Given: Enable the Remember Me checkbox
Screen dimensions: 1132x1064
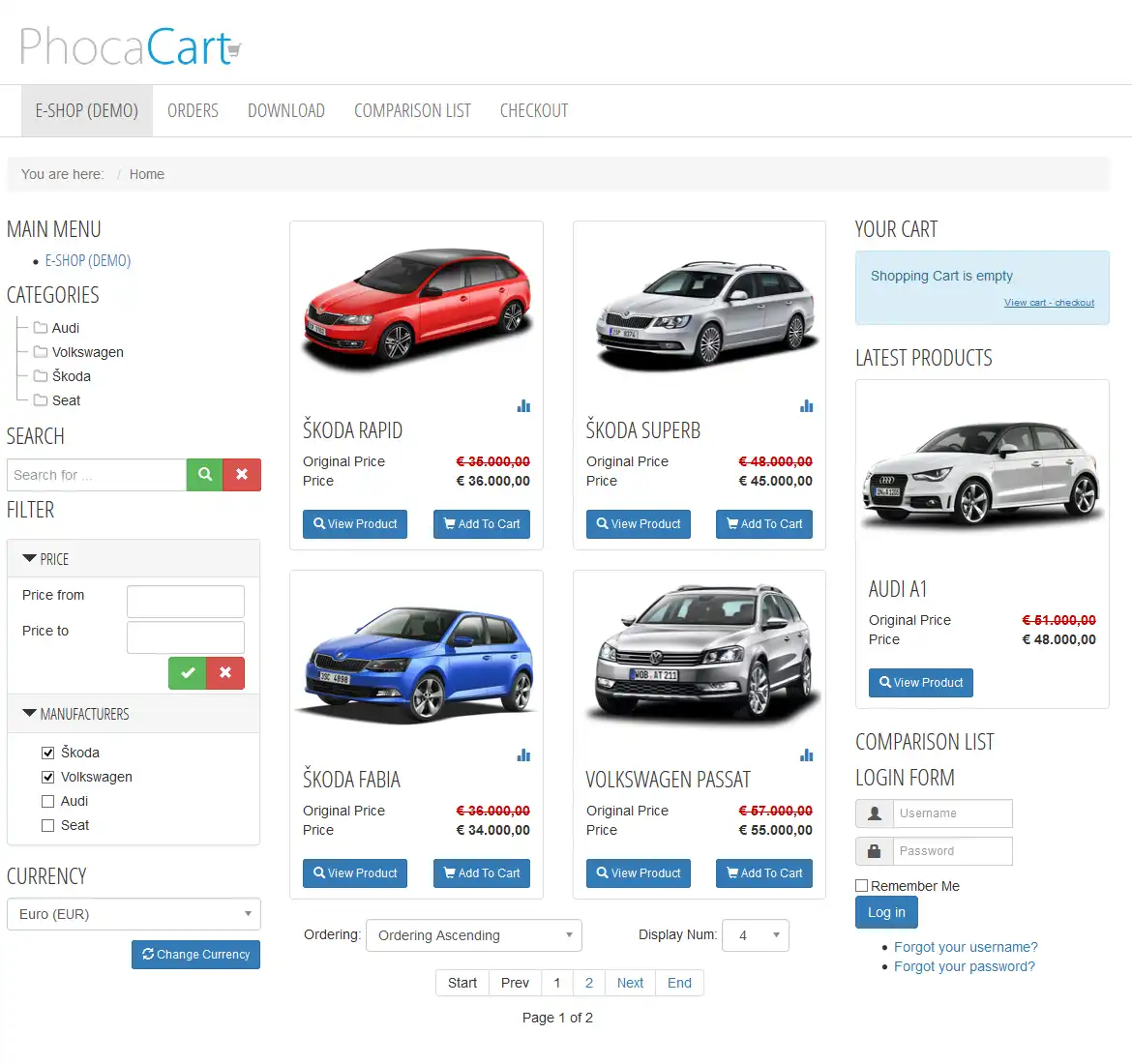Looking at the screenshot, I should point(861,886).
